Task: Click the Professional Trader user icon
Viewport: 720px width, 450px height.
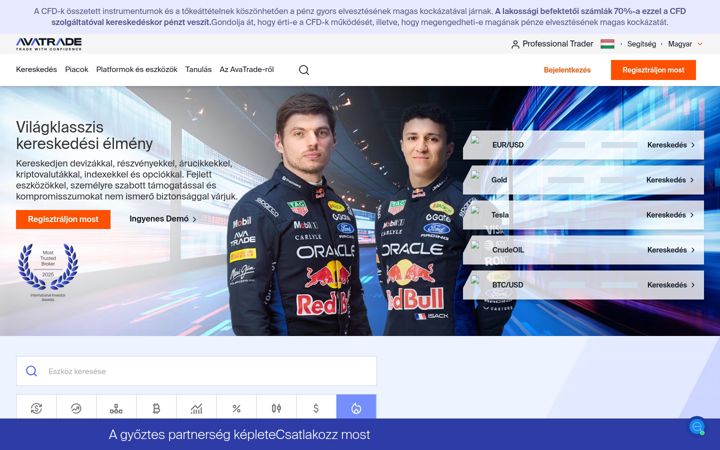Action: click(515, 44)
